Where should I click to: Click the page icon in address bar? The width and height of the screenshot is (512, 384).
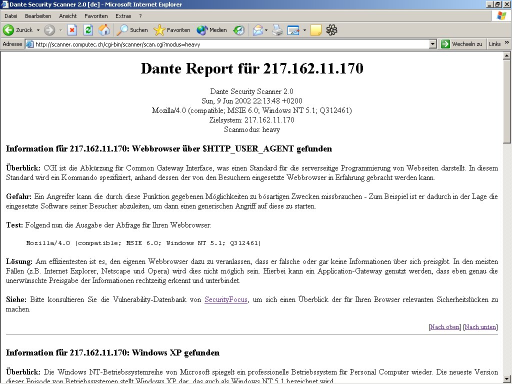coord(30,44)
